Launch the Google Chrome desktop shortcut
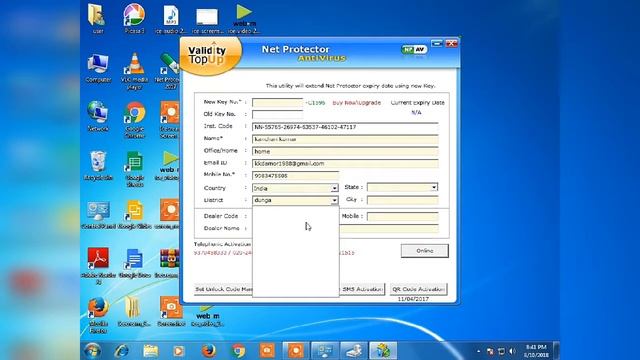This screenshot has height=360, width=640. (x=134, y=120)
